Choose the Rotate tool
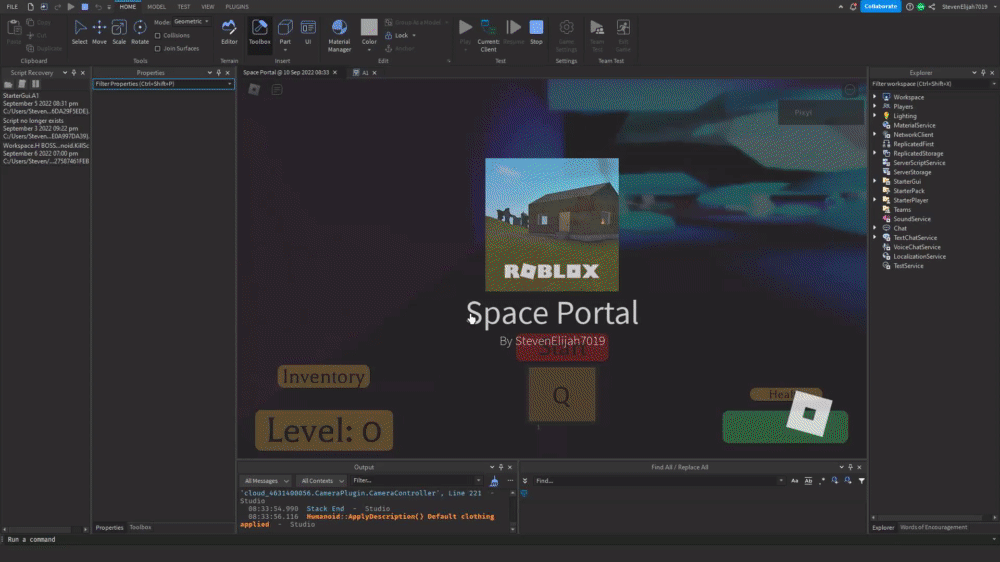1000x562 pixels. coord(140,32)
